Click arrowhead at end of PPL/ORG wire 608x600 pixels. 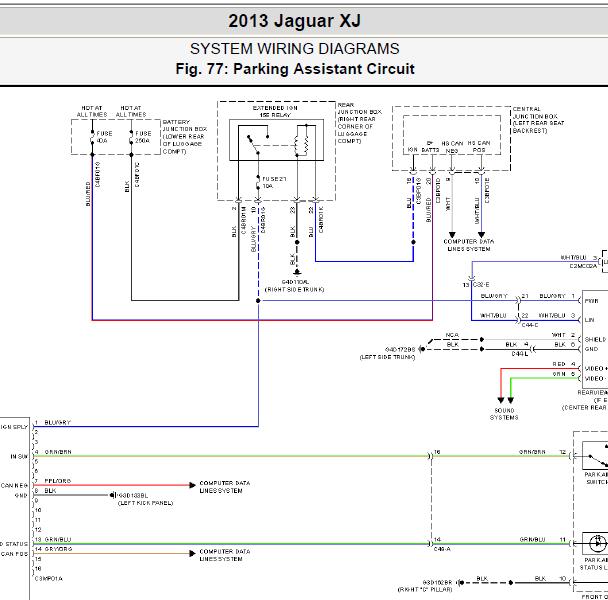pyautogui.click(x=192, y=485)
